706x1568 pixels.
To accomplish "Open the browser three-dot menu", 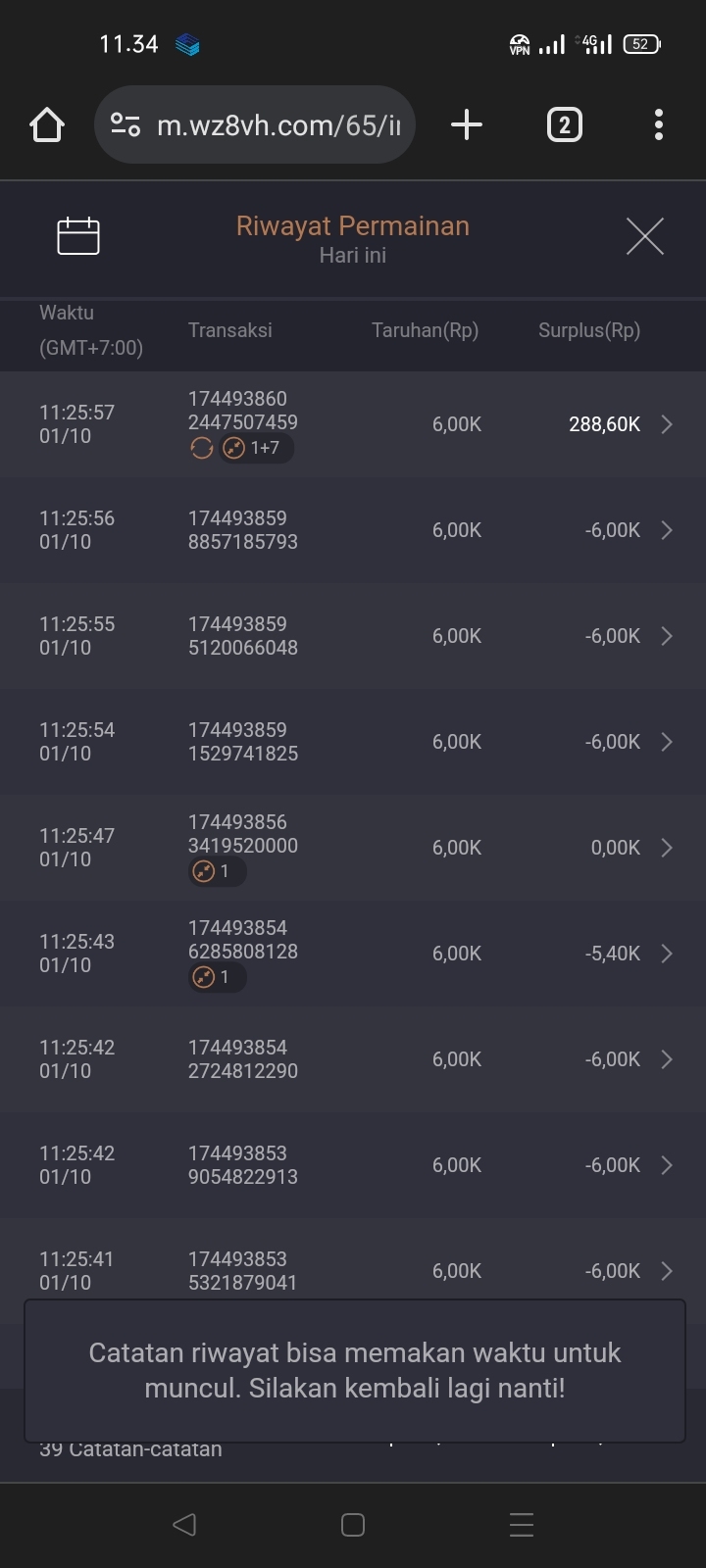I will (x=658, y=124).
